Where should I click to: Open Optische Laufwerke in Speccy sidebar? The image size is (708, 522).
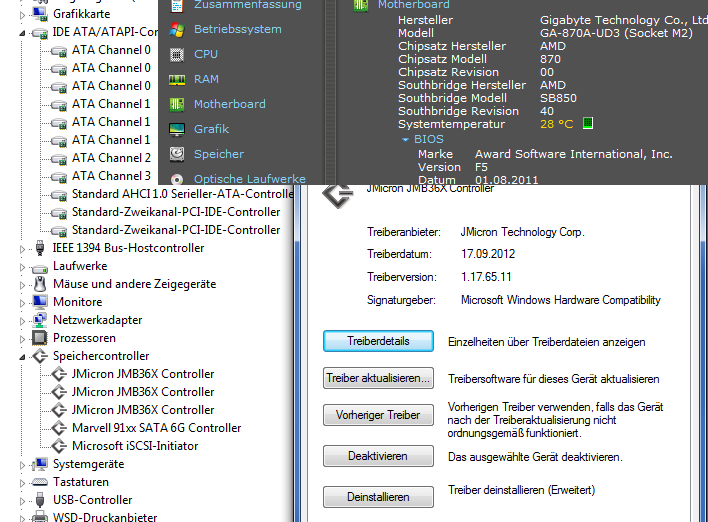tap(249, 179)
